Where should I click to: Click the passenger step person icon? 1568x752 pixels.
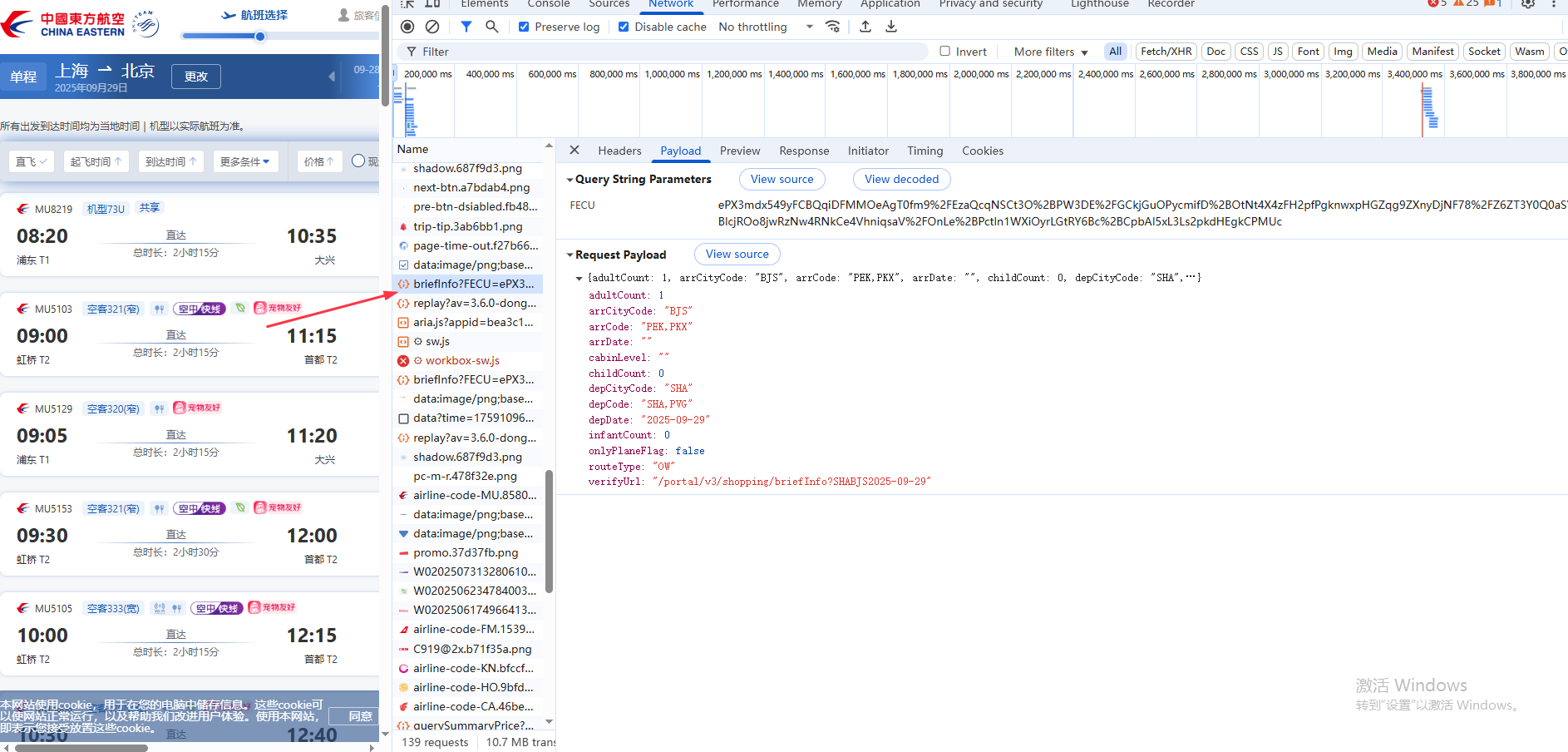[x=344, y=15]
